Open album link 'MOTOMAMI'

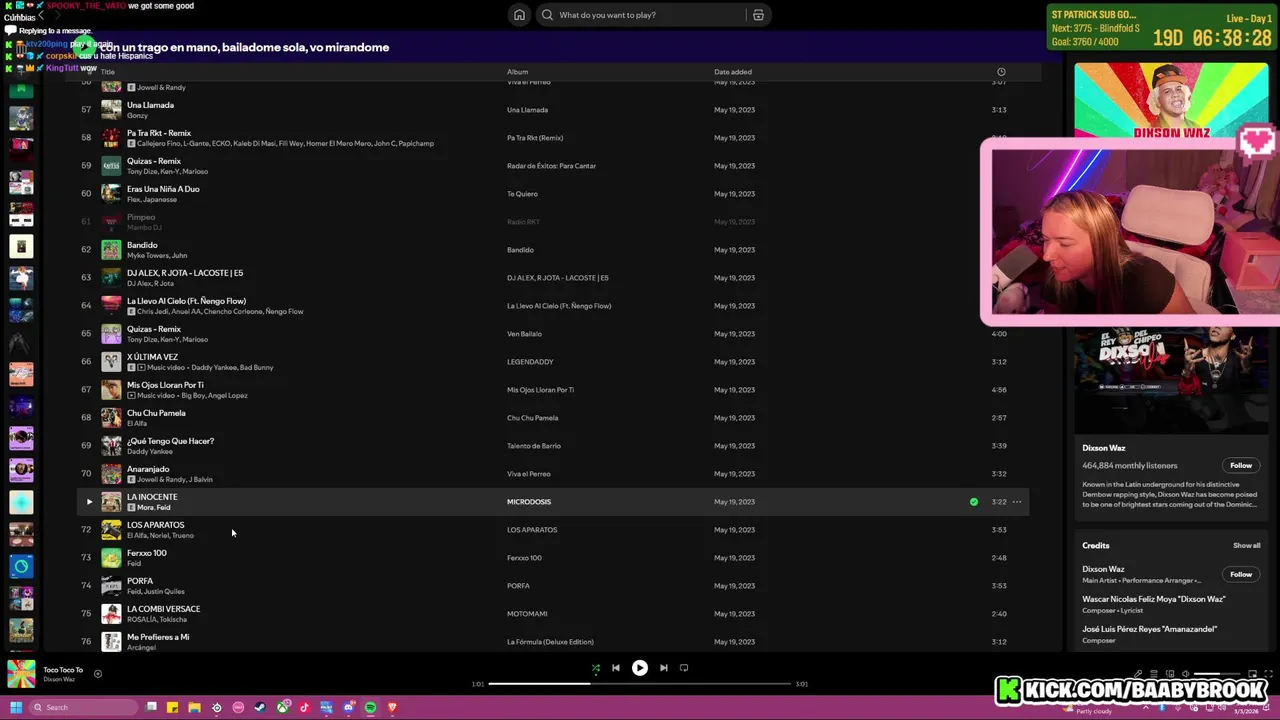527,614
